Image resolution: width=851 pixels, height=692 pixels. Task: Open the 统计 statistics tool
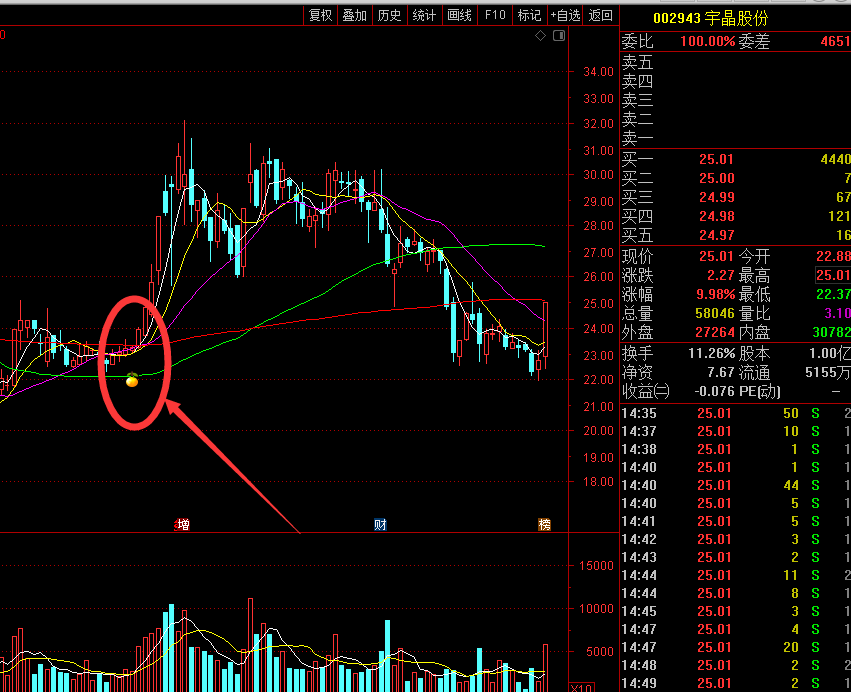click(425, 15)
